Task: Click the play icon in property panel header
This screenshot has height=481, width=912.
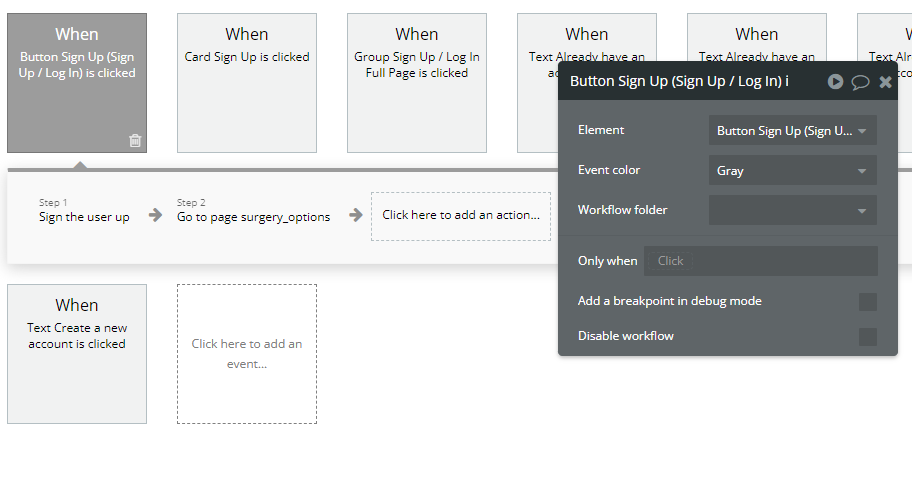Action: tap(835, 81)
